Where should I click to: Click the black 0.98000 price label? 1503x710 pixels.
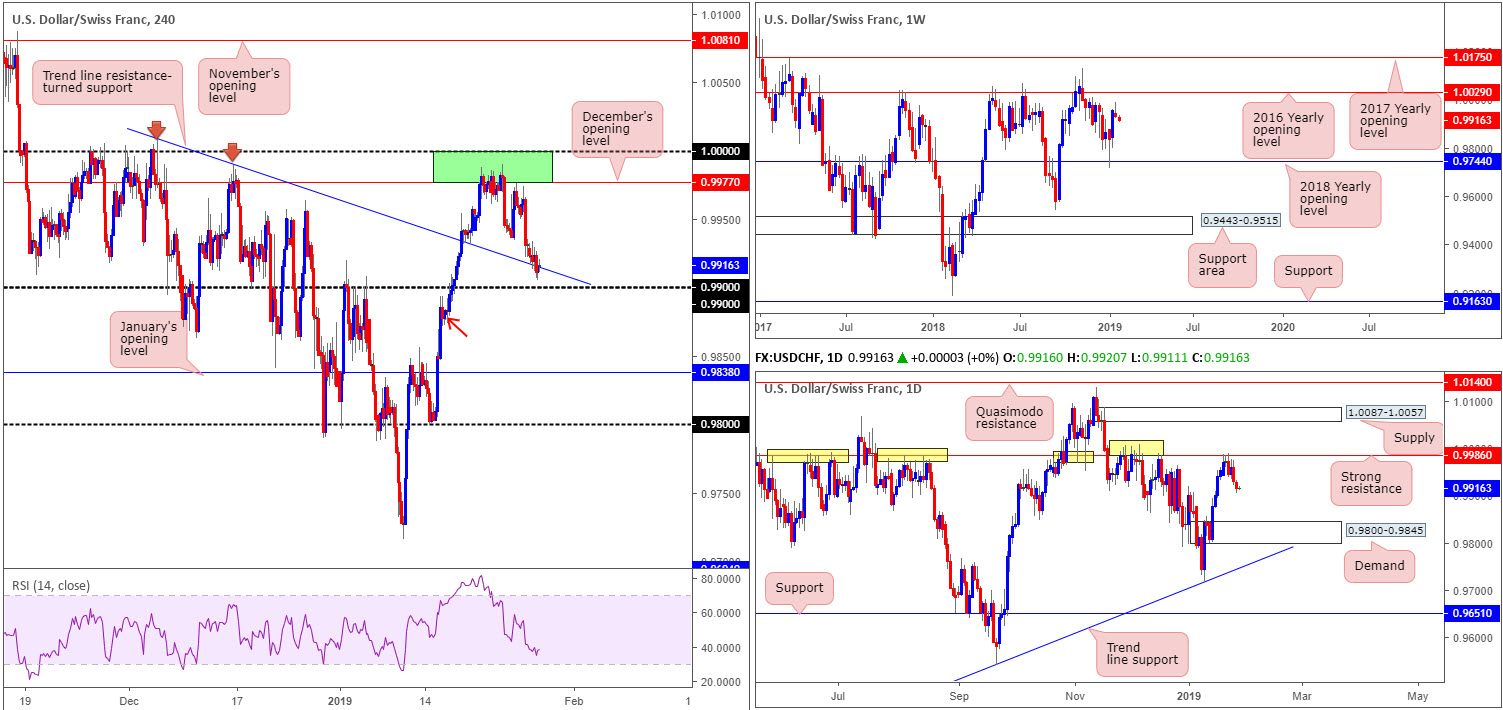[721, 424]
